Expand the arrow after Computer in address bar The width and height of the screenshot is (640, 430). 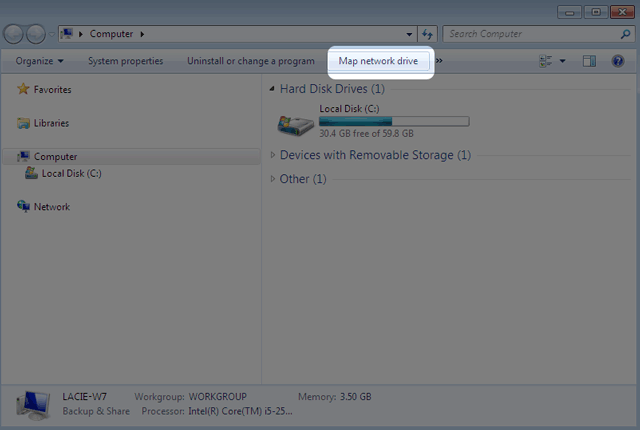click(142, 34)
